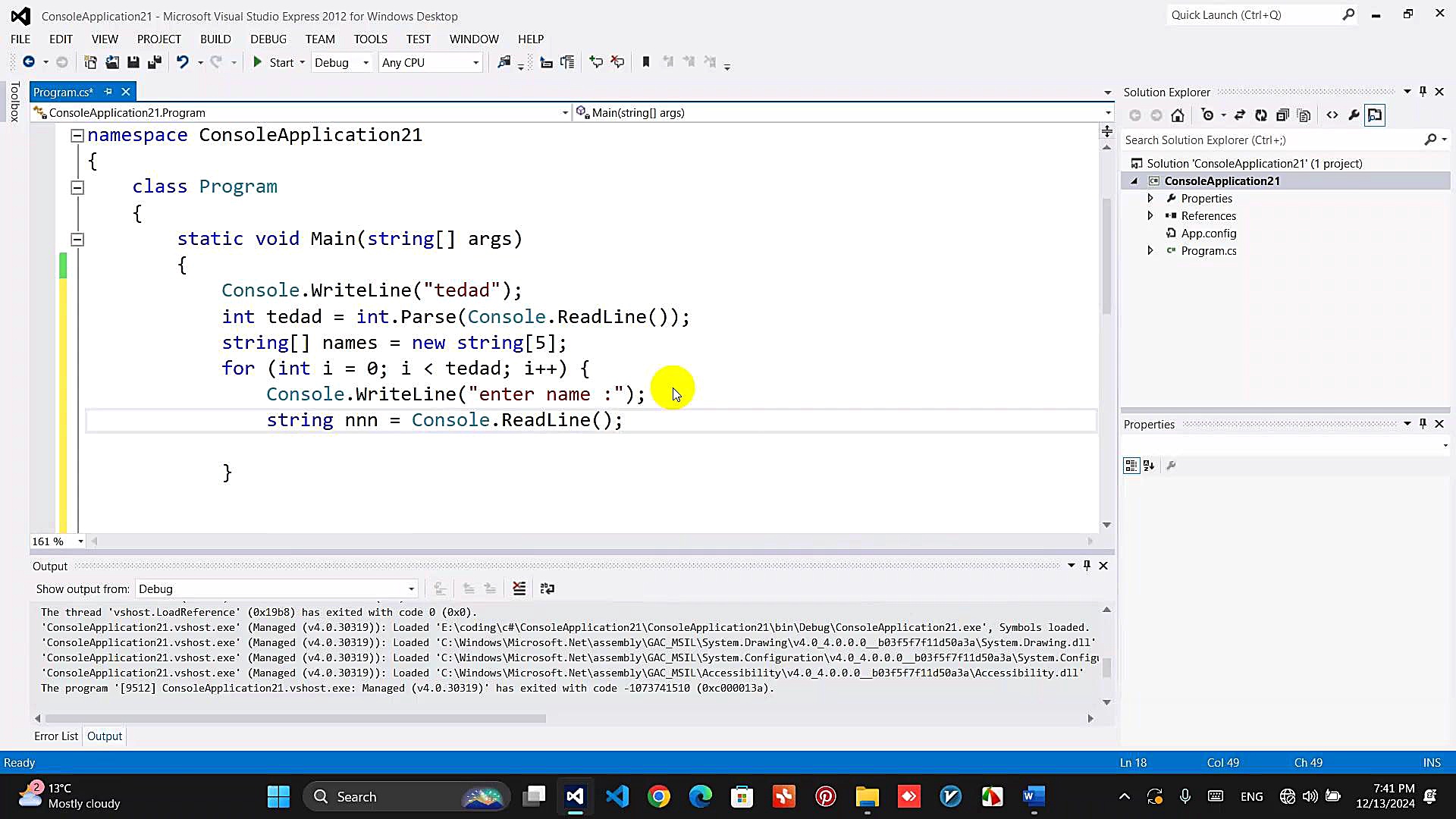Image resolution: width=1456 pixels, height=819 pixels.
Task: Open Pending Changes Filter in Solution Explorer
Action: [1208, 115]
